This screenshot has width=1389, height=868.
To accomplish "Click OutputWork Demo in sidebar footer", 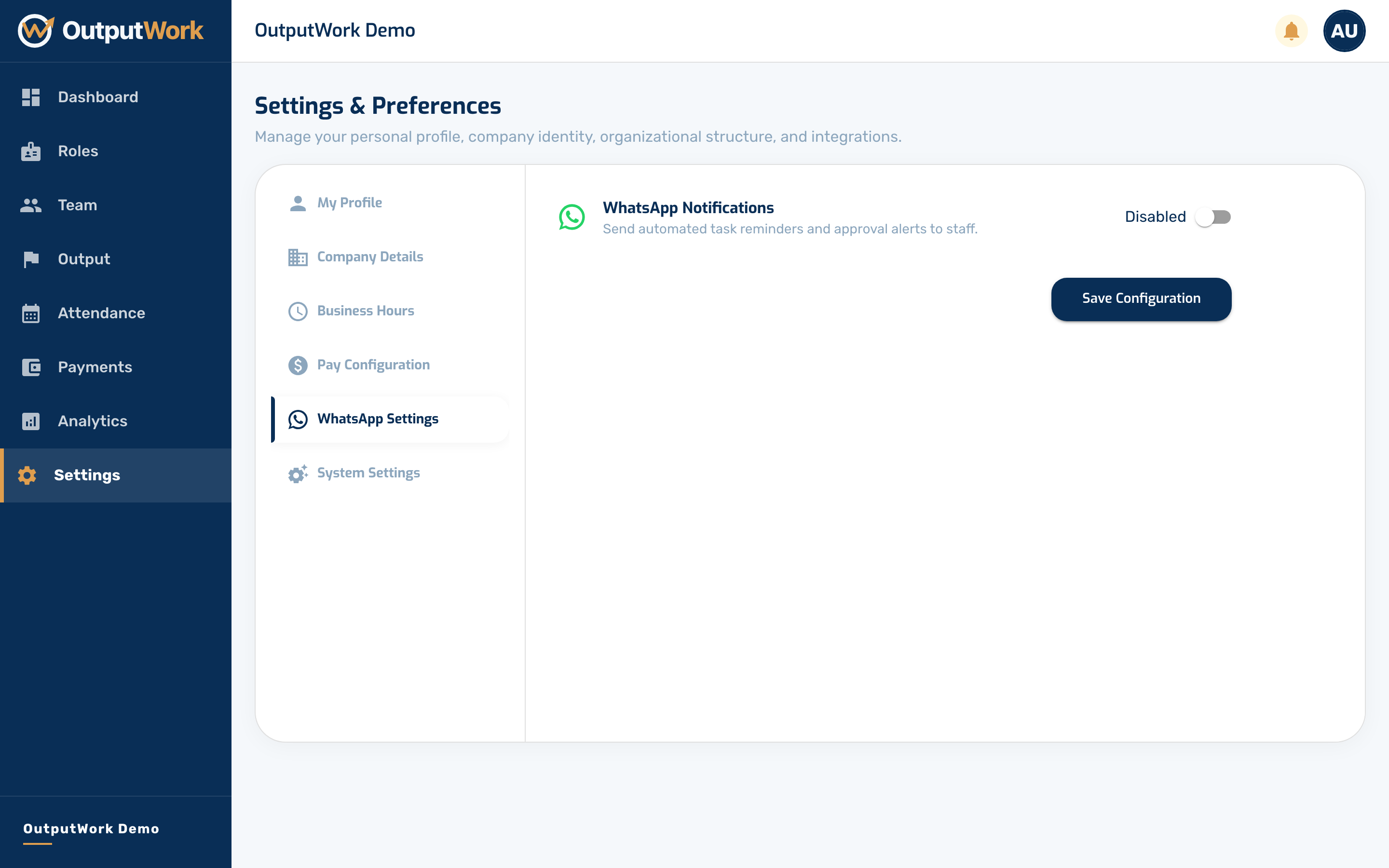I will tap(91, 828).
